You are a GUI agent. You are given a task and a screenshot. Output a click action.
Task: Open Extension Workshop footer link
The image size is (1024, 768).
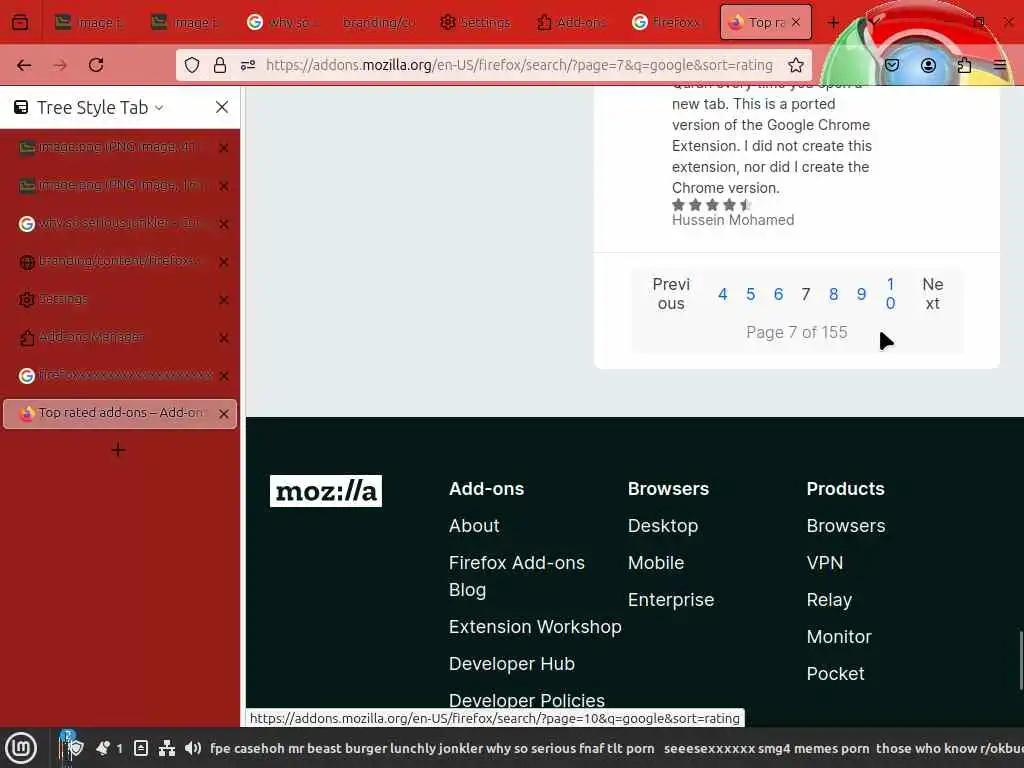pos(535,627)
